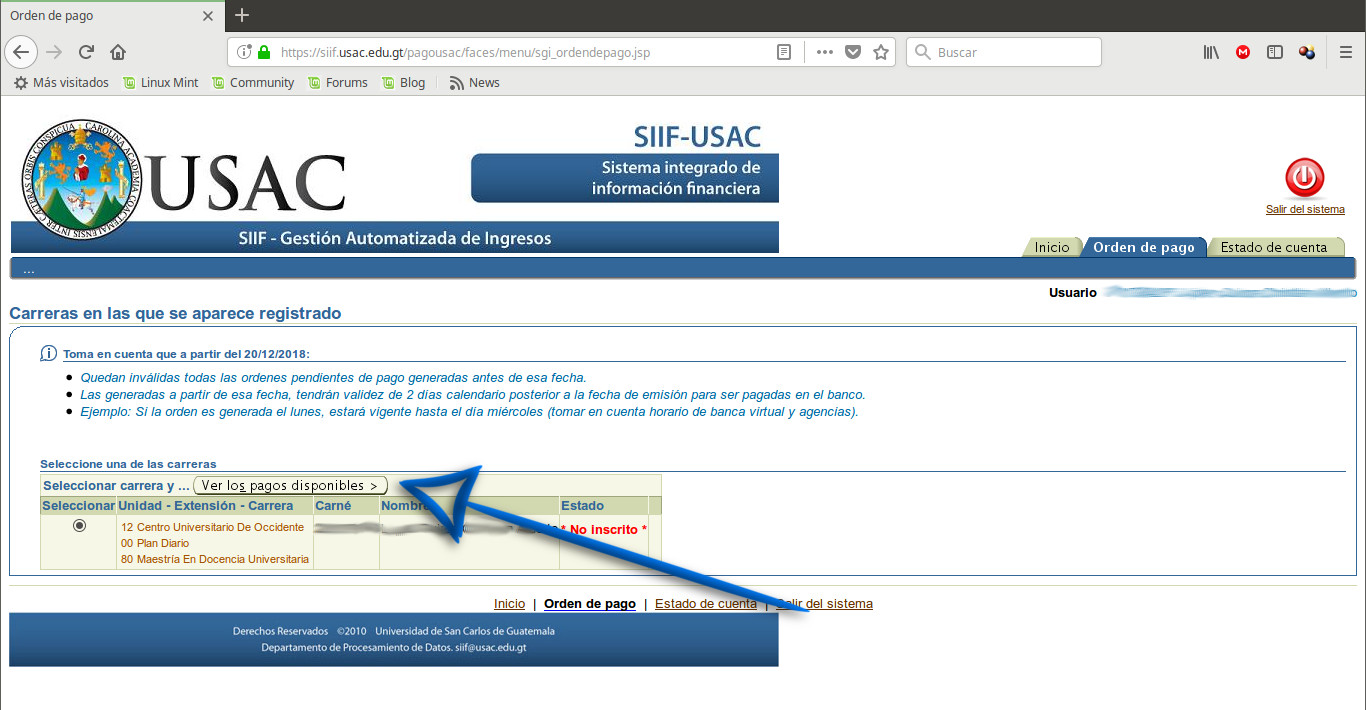Reload the page with the refresh icon
This screenshot has width=1366, height=710.
[87, 52]
